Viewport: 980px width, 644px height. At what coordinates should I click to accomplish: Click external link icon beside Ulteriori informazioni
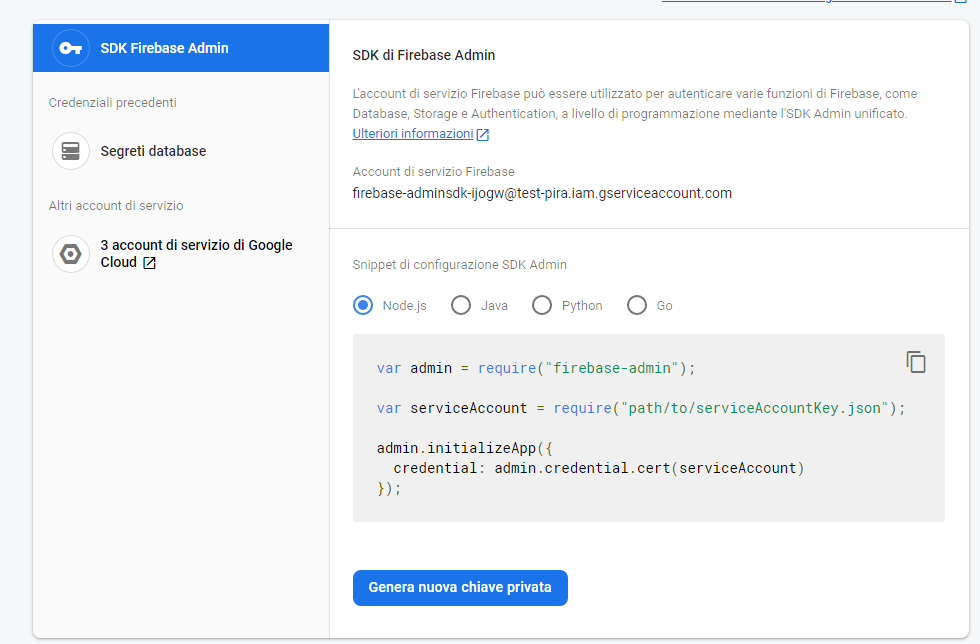click(x=482, y=134)
